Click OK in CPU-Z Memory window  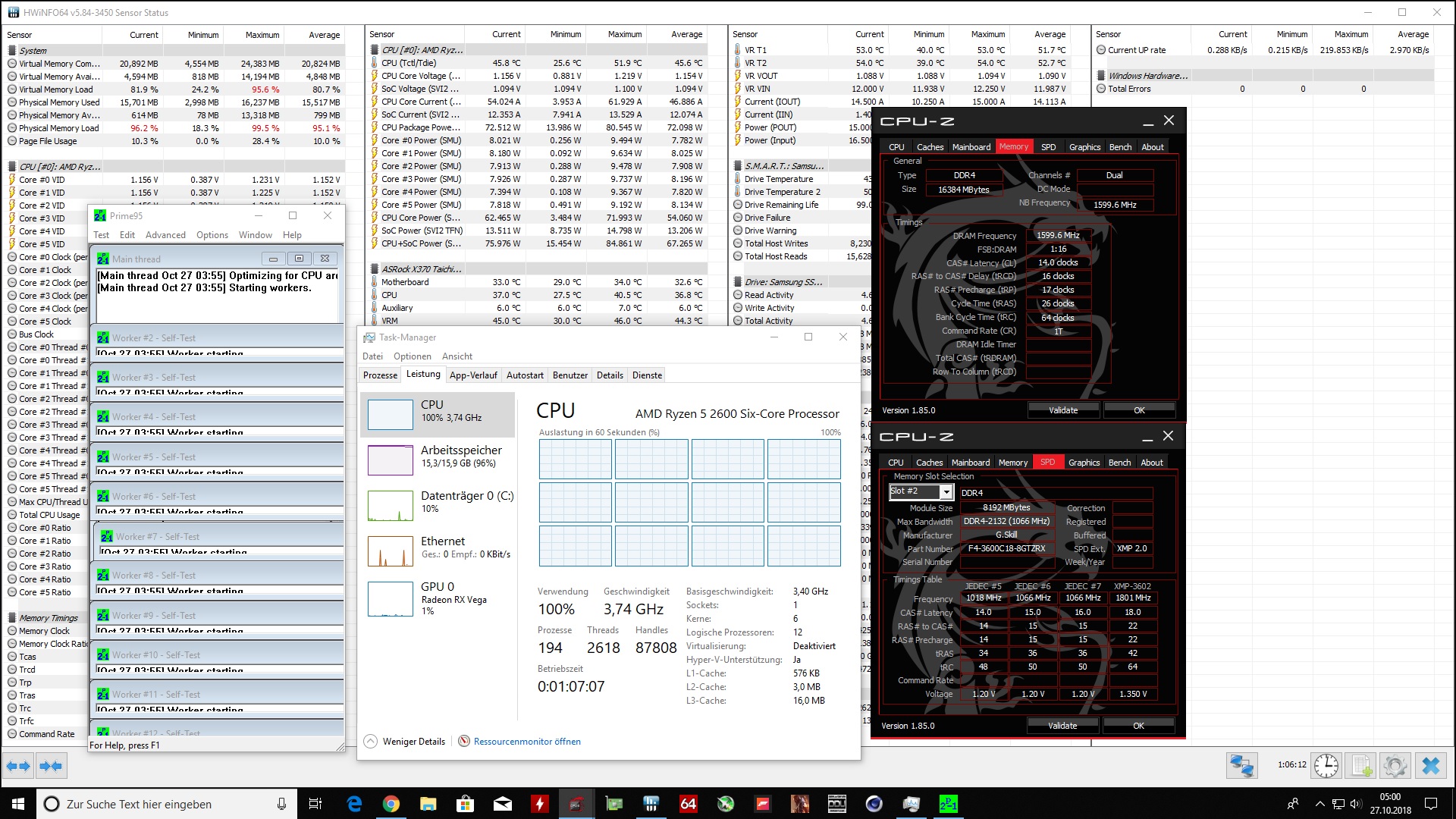pos(1139,410)
